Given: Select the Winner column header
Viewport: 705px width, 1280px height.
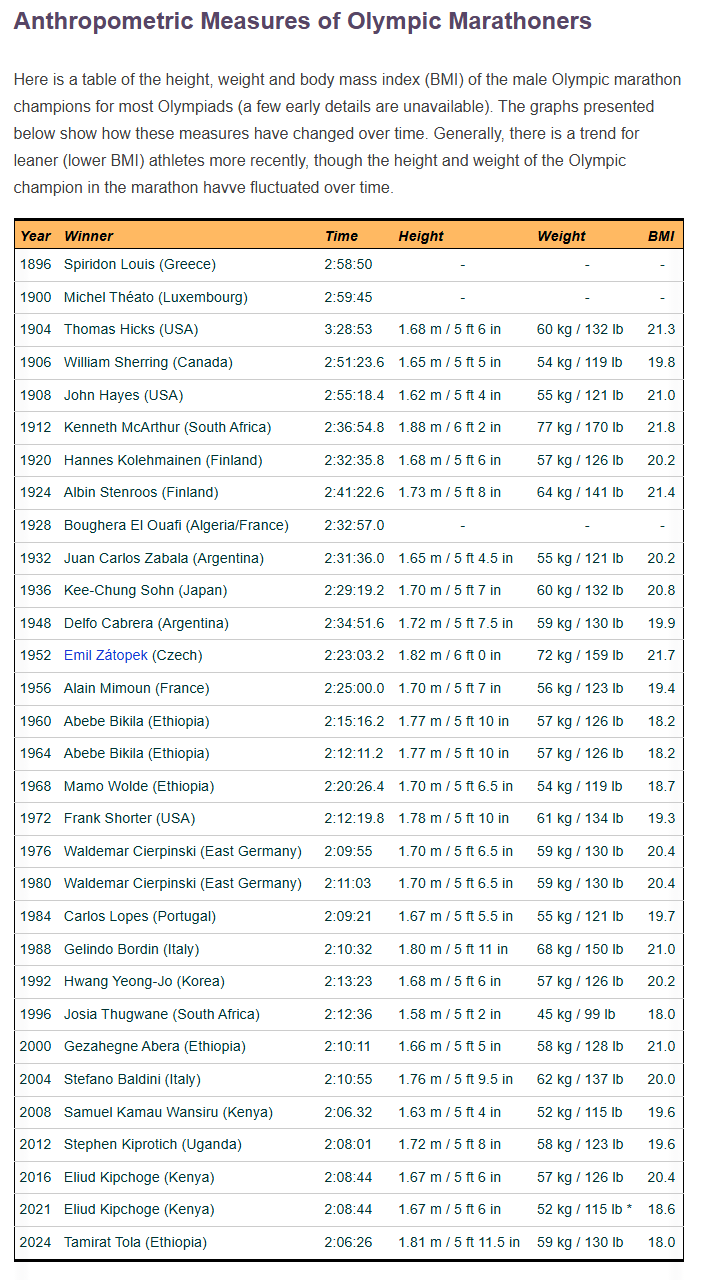Looking at the screenshot, I should click(89, 236).
